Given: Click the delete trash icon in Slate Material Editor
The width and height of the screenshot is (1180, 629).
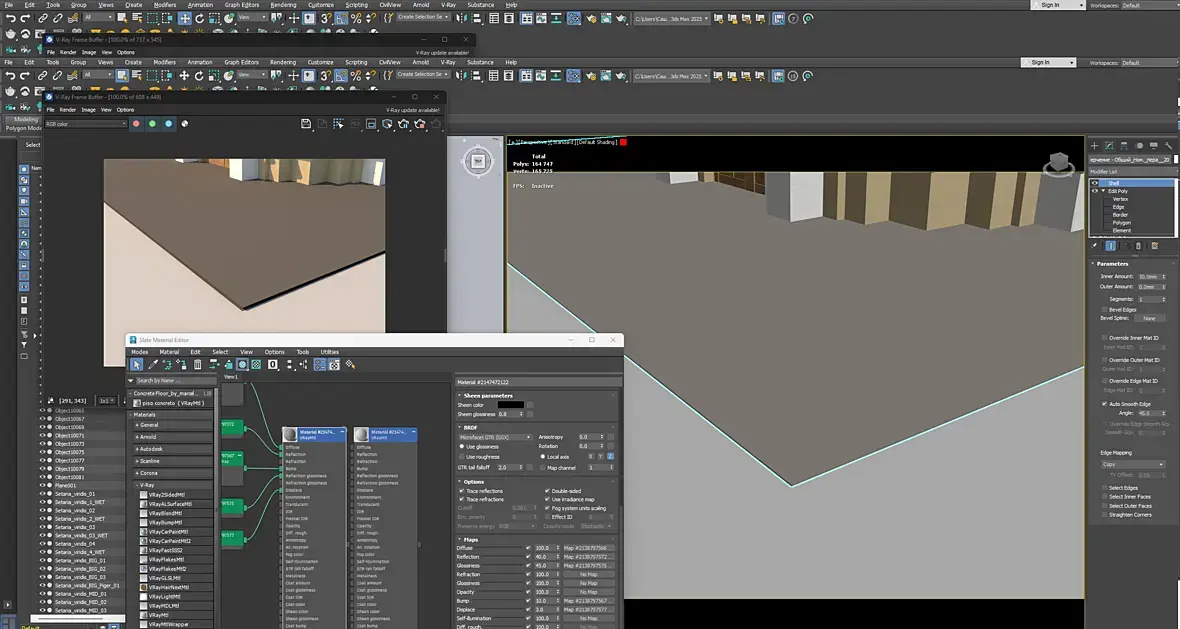Looking at the screenshot, I should tap(197, 365).
